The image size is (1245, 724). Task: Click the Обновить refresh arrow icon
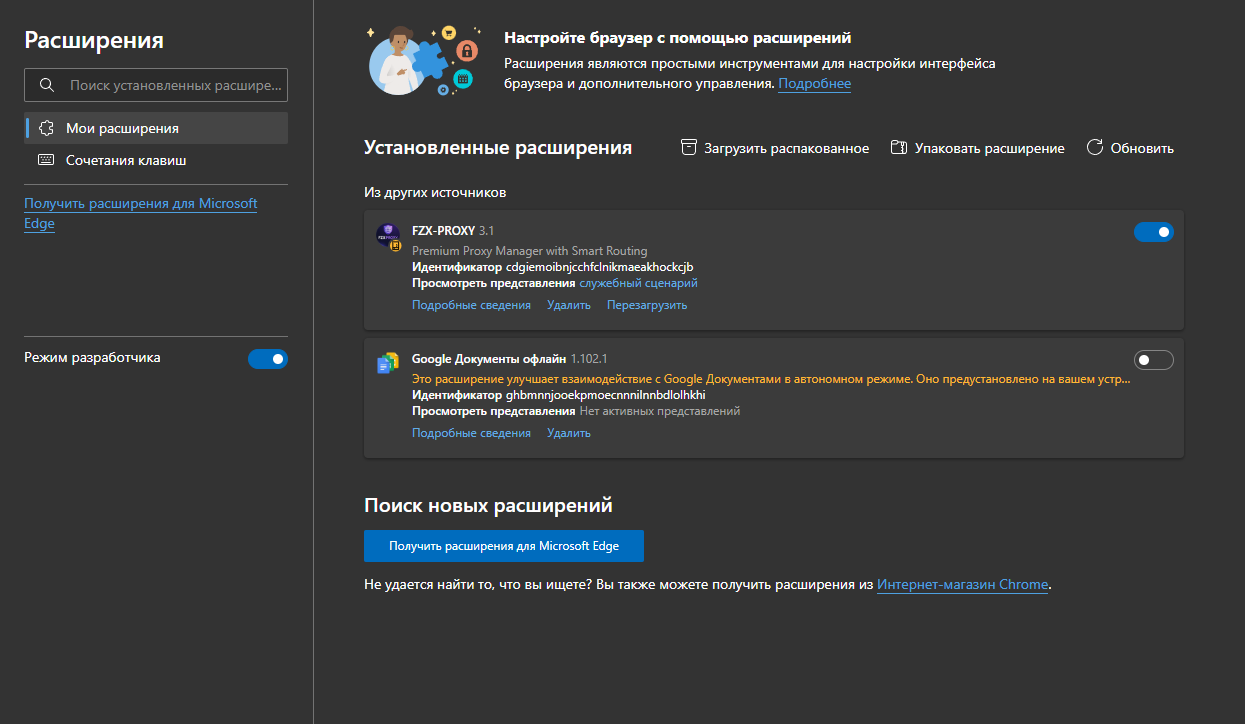1094,148
